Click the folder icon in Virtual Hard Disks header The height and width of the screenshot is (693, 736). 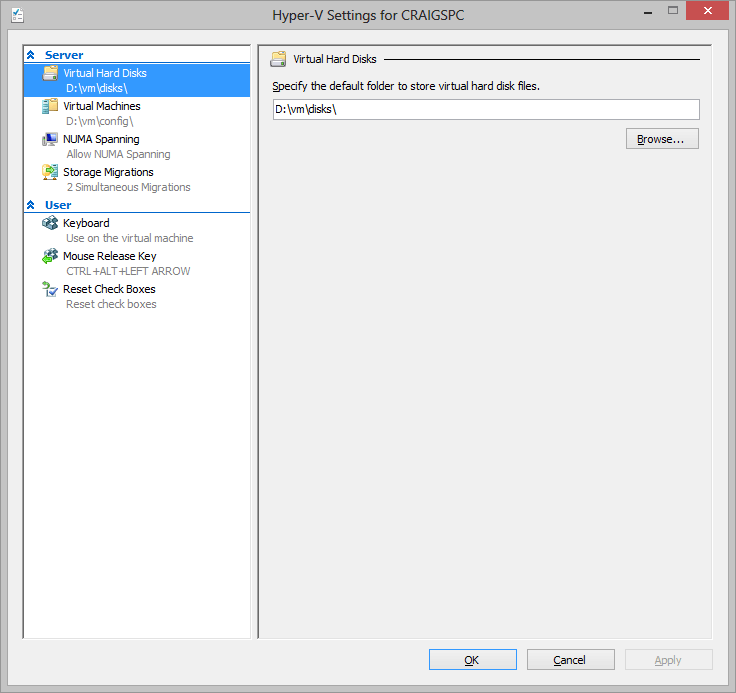click(278, 59)
